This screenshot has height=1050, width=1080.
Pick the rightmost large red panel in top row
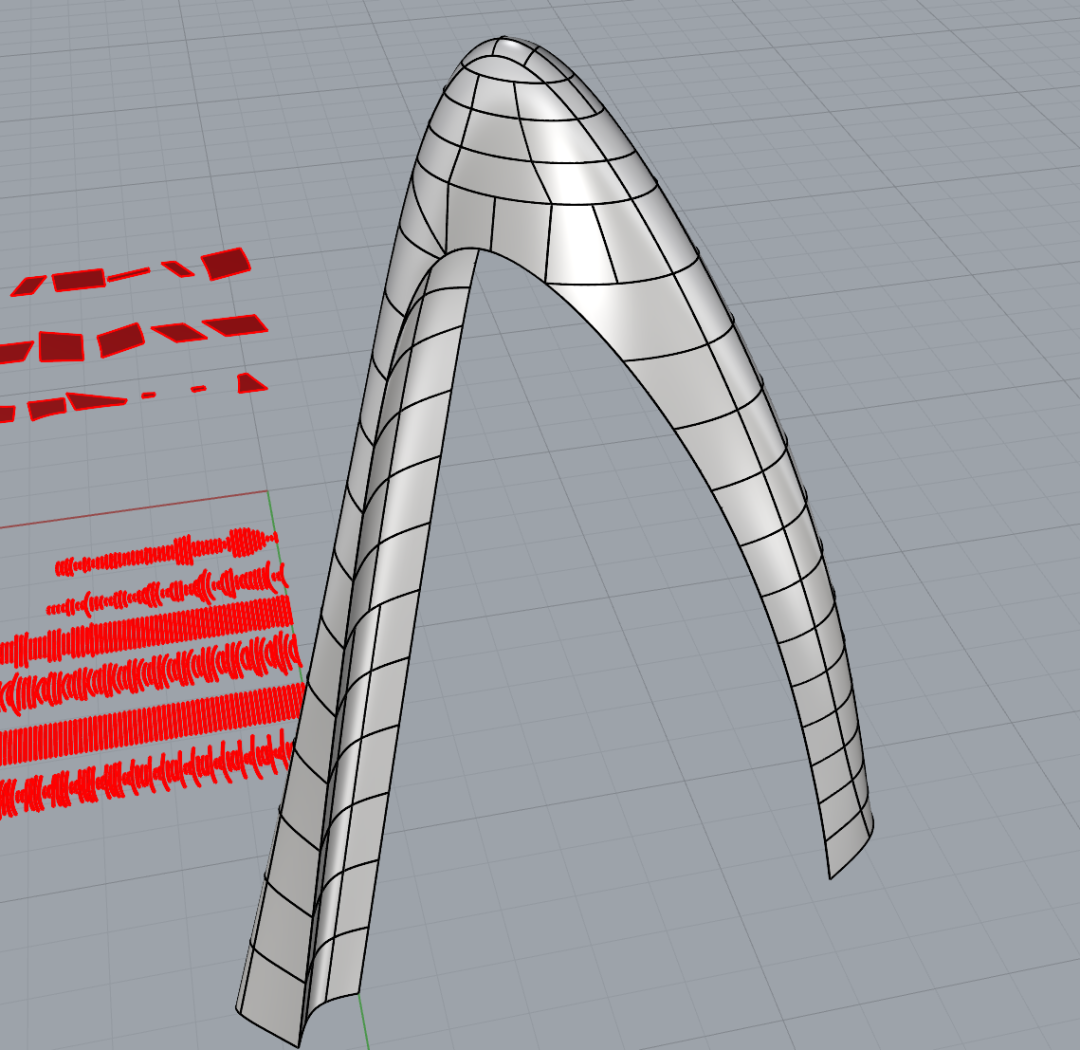click(226, 264)
